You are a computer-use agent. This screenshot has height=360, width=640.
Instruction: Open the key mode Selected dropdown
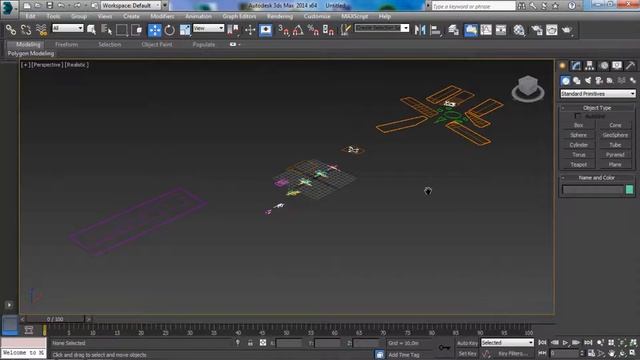point(507,342)
